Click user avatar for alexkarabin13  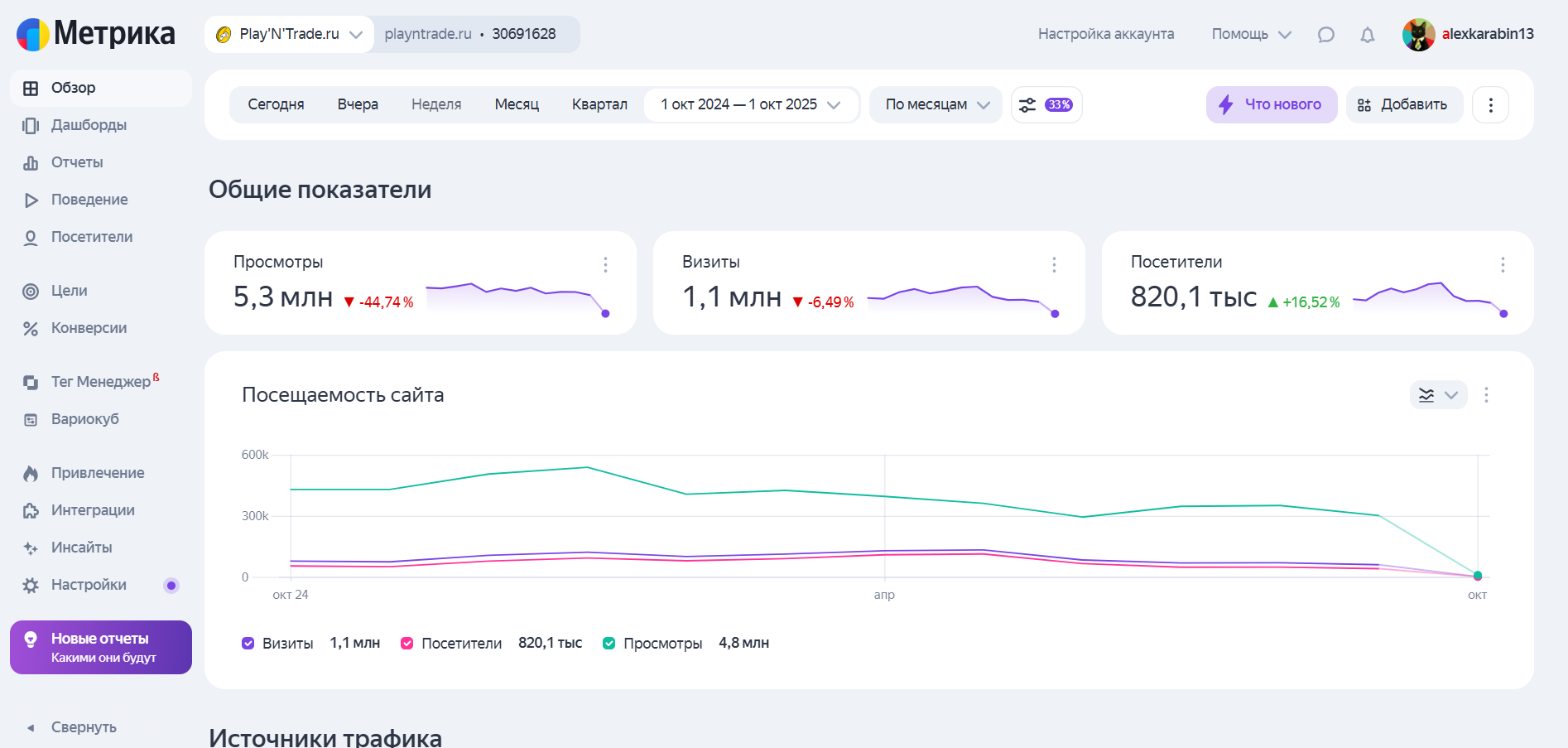click(1418, 34)
